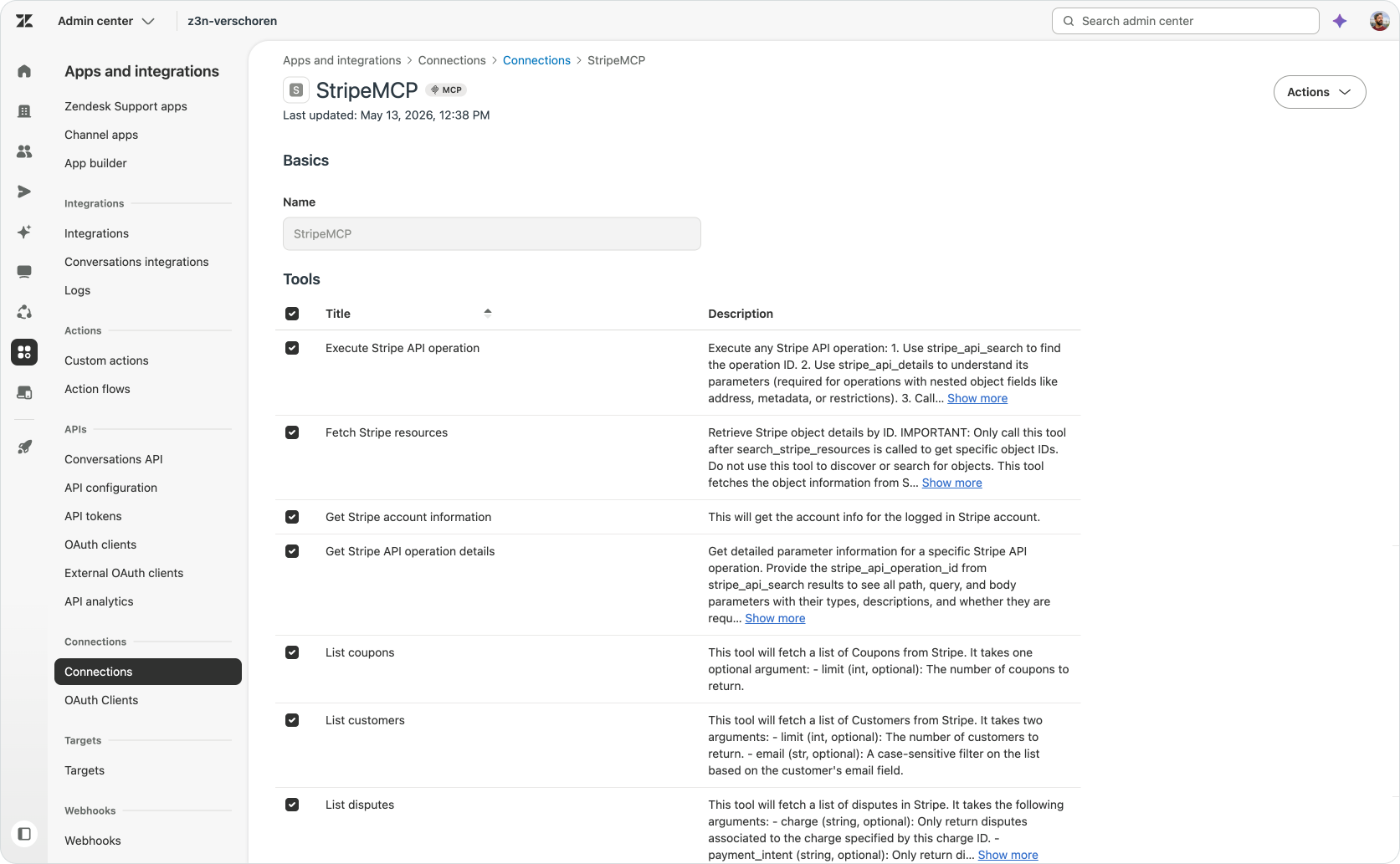The image size is (1400, 864).
Task: Uncheck Execute Stripe API operation tool
Action: click(x=292, y=348)
